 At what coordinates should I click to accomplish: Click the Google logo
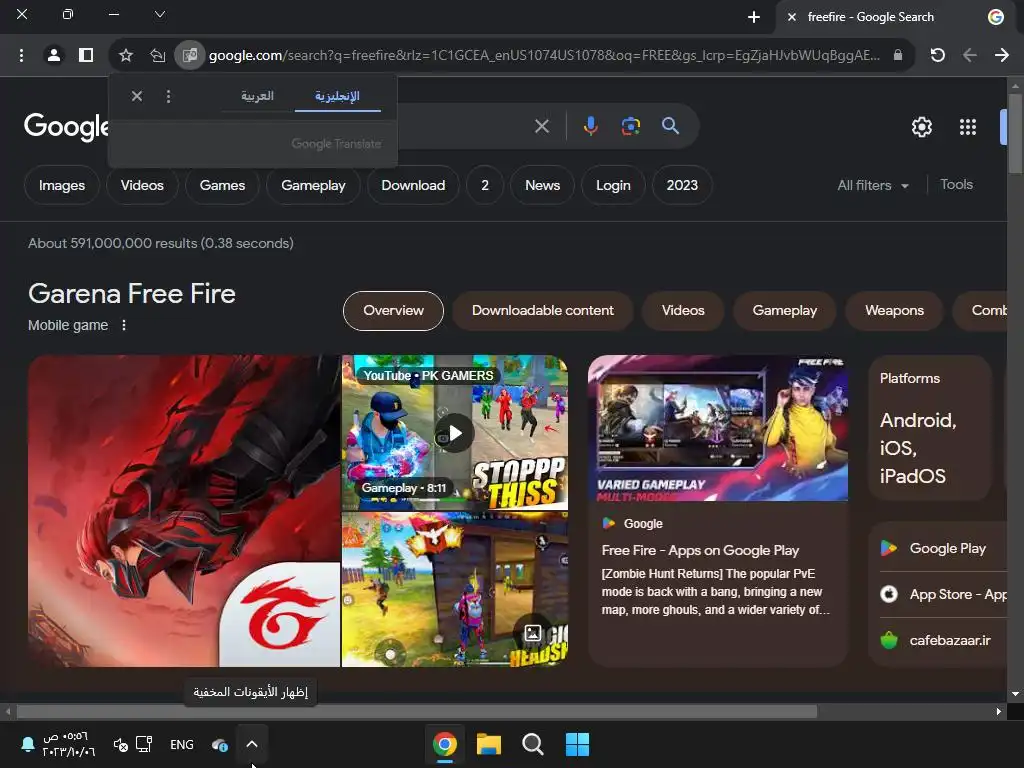(66, 126)
